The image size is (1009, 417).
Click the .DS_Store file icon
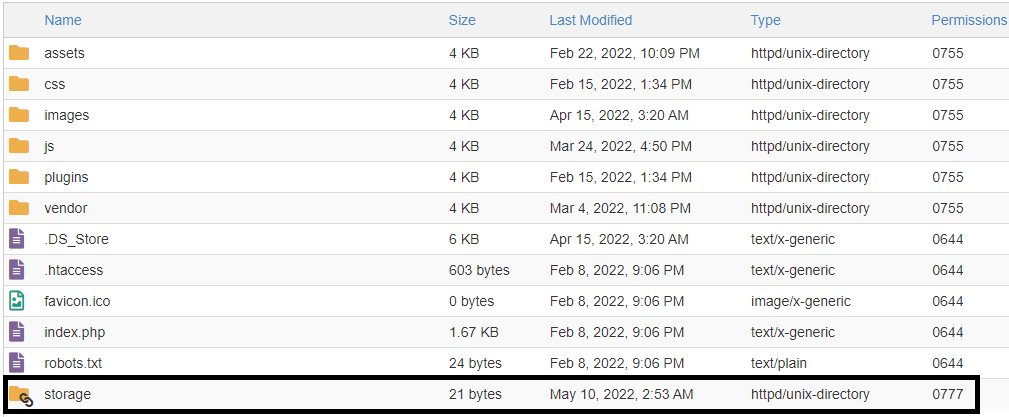[17, 239]
